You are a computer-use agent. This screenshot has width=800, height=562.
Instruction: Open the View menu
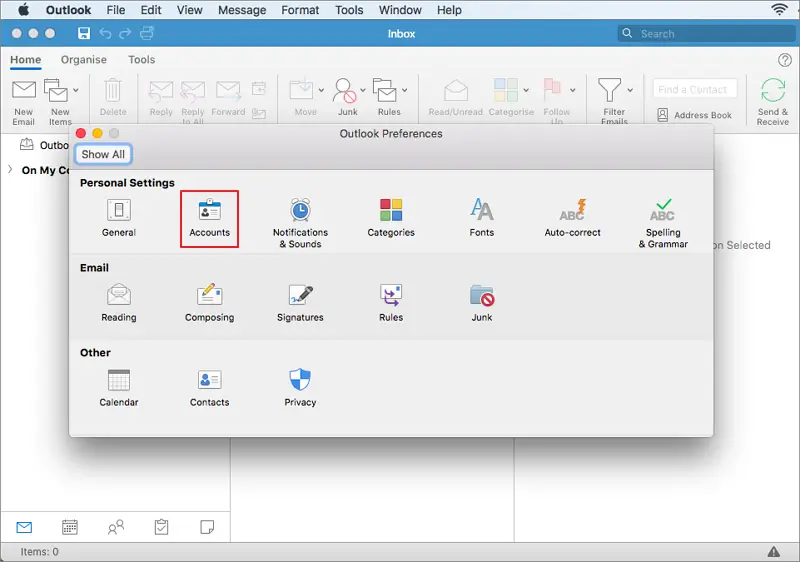(x=189, y=10)
